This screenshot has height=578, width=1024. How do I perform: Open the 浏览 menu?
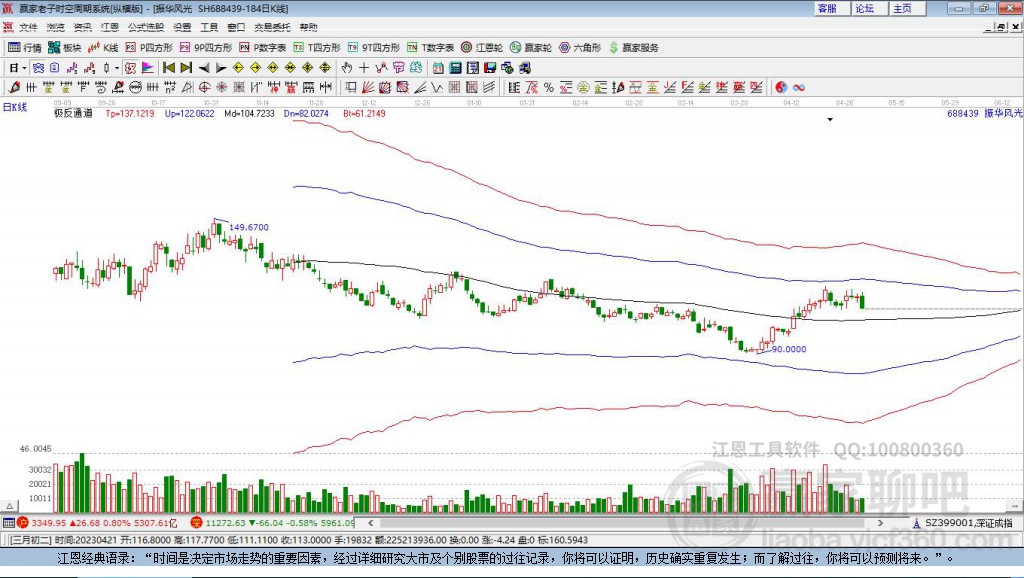56,27
